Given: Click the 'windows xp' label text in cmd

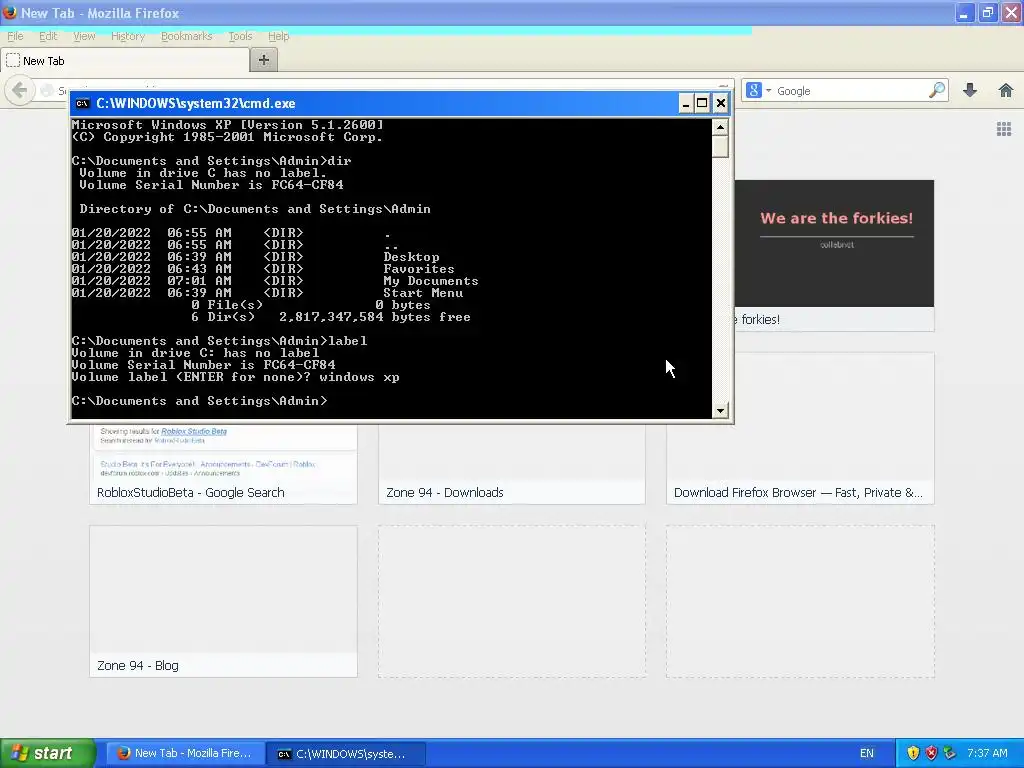Looking at the screenshot, I should point(359,377).
